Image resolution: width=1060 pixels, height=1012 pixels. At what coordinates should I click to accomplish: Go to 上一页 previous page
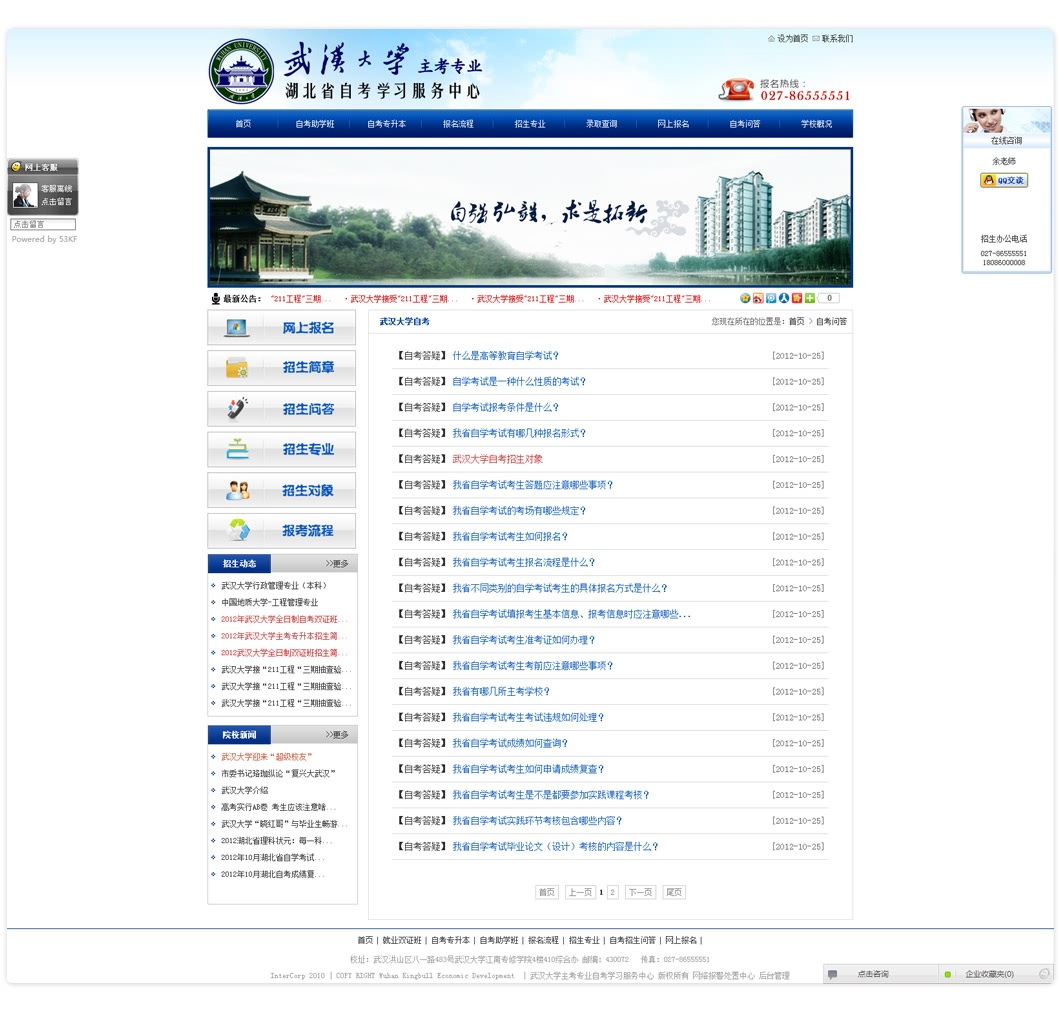coord(580,892)
